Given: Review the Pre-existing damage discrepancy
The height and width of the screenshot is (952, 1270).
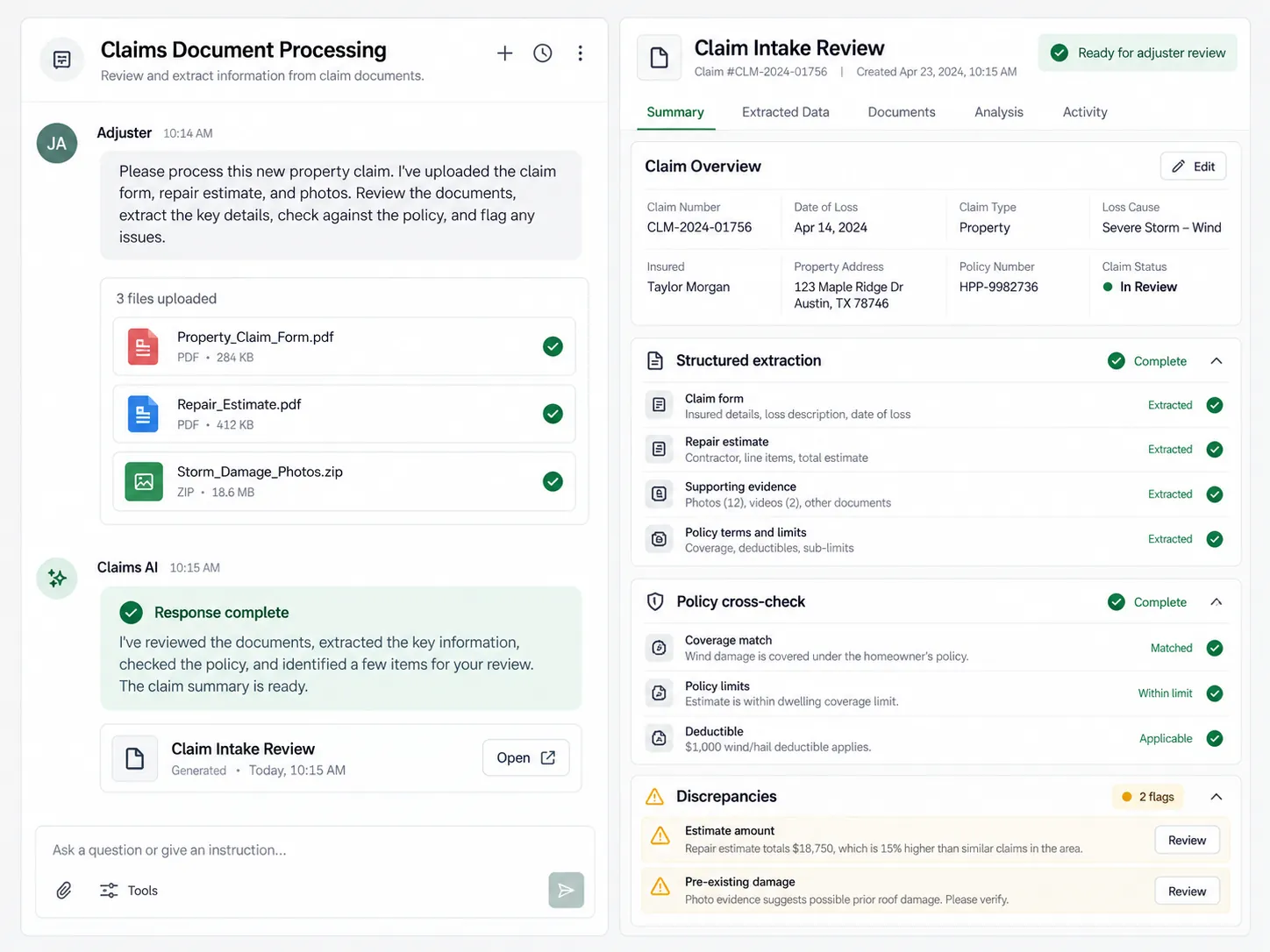Looking at the screenshot, I should [1187, 892].
